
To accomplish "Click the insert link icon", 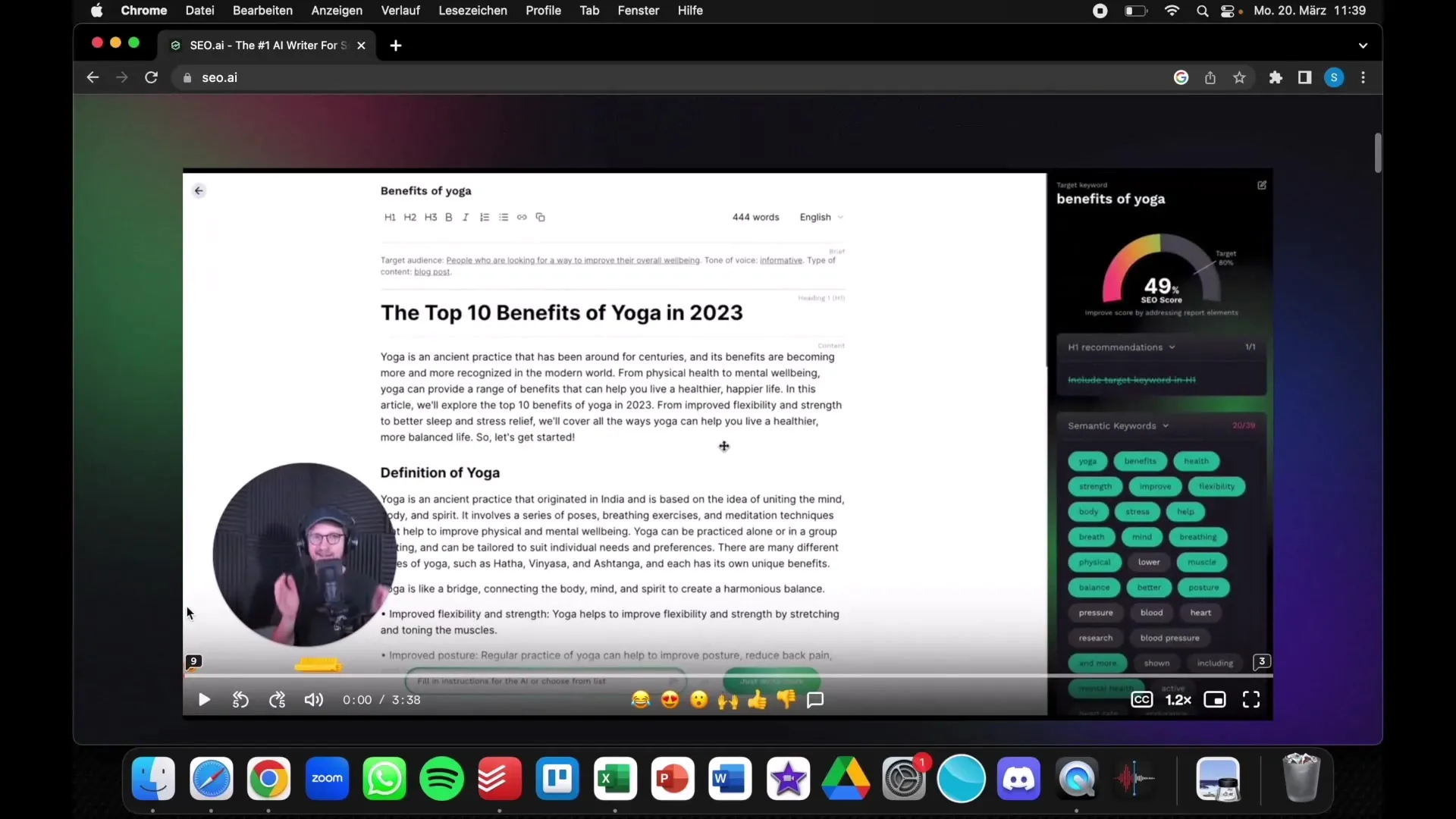I will (x=522, y=217).
